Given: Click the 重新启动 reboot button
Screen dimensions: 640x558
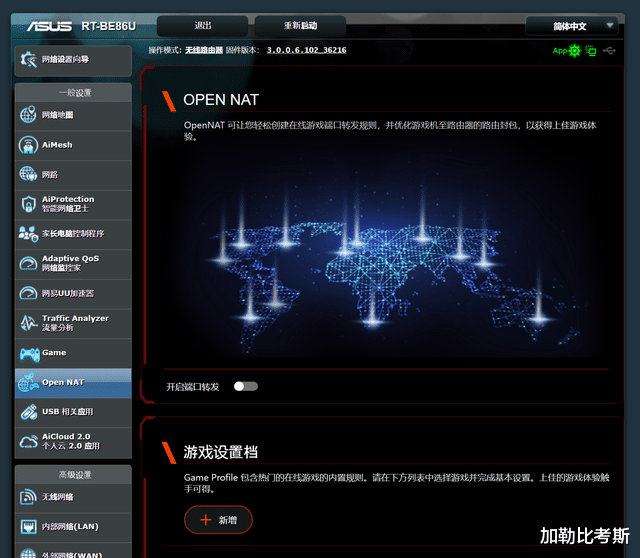Looking at the screenshot, I should [300, 26].
